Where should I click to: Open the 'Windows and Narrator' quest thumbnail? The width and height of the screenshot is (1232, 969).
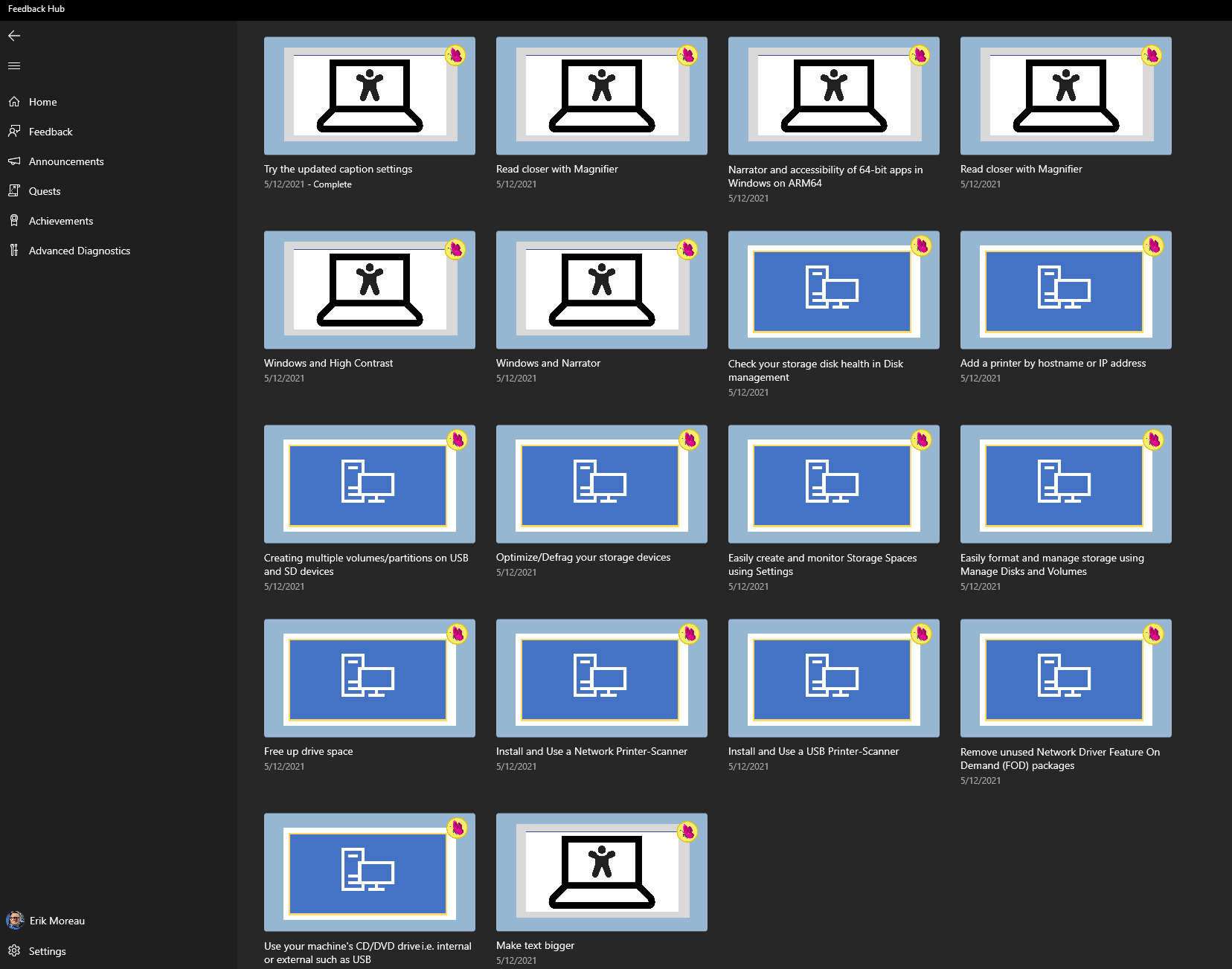point(602,290)
